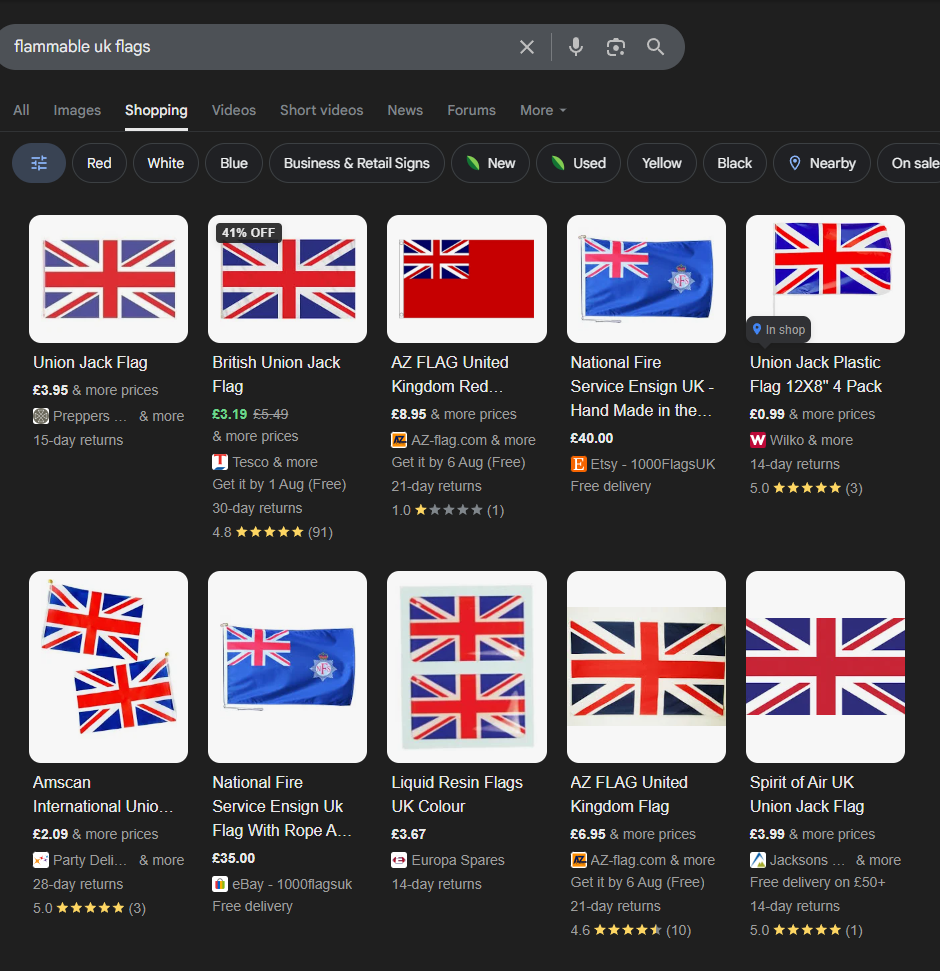Enable the On sale filter chip

click(908, 163)
